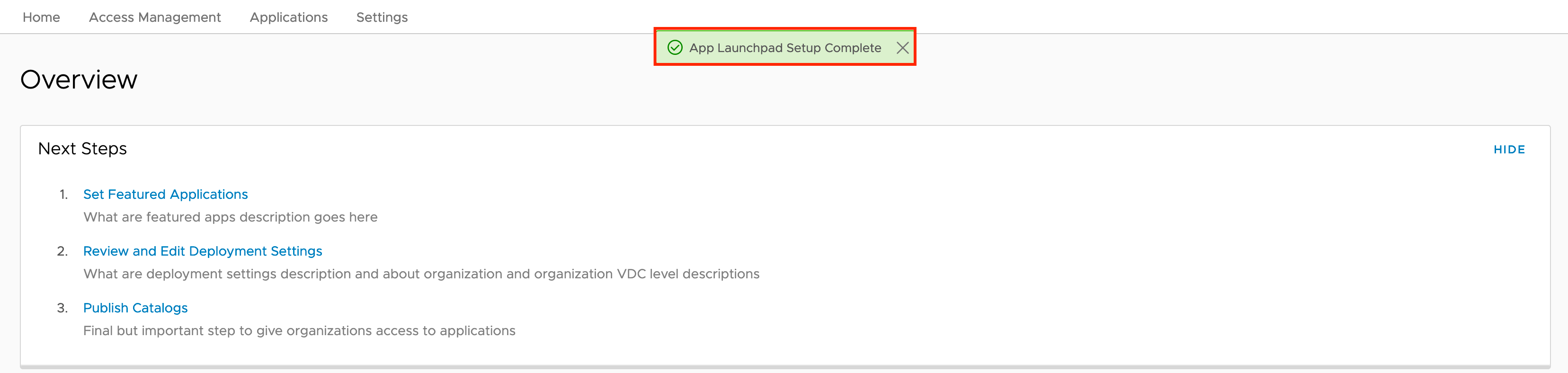Click step number 1 in the list
This screenshot has height=373, width=1568.
click(x=63, y=194)
